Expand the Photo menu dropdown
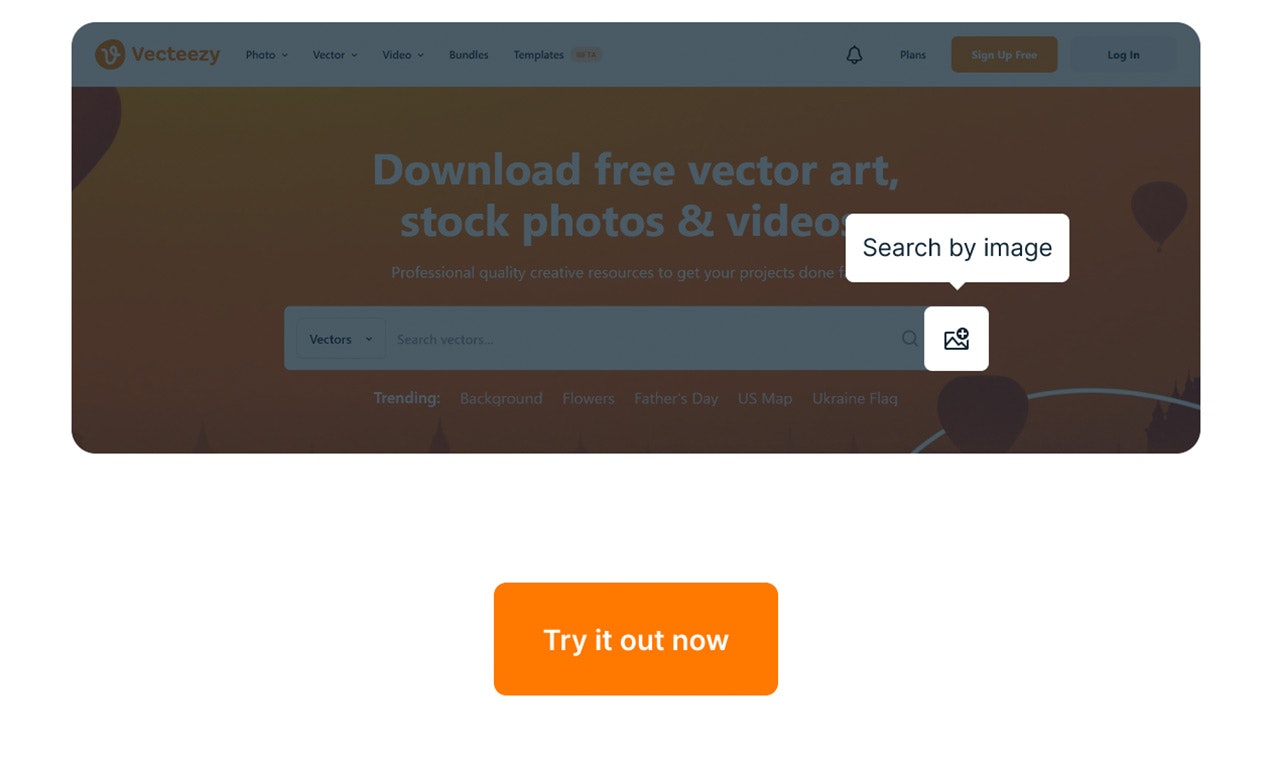This screenshot has width=1270, height=760. click(266, 55)
